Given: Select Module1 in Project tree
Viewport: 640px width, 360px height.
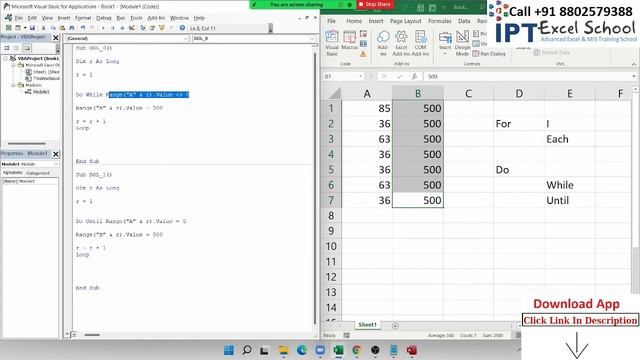Looking at the screenshot, I should [x=41, y=92].
